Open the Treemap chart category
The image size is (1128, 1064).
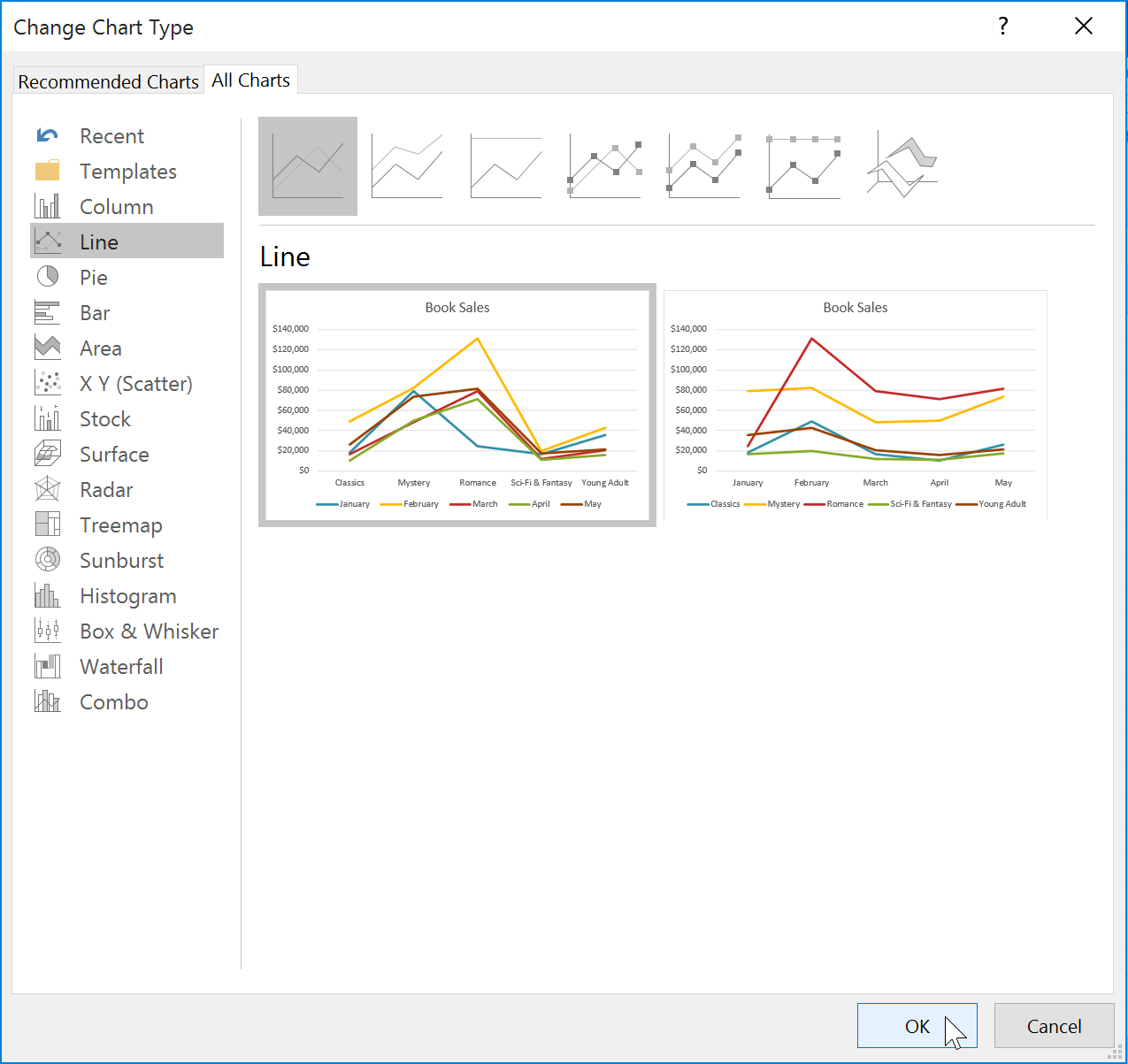point(121,524)
